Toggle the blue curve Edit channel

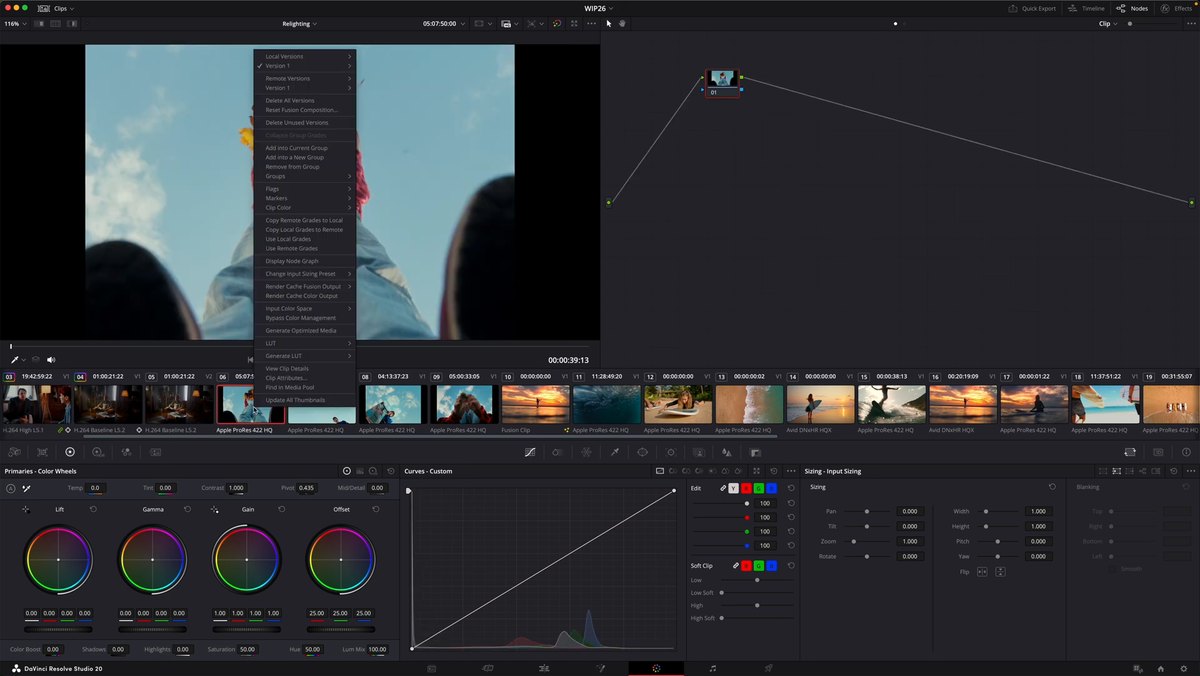771,488
